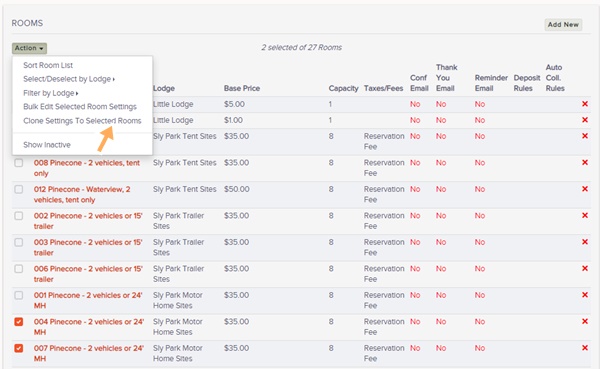The height and width of the screenshot is (369, 600).
Task: Open the Action dropdown button
Action: click(x=29, y=48)
